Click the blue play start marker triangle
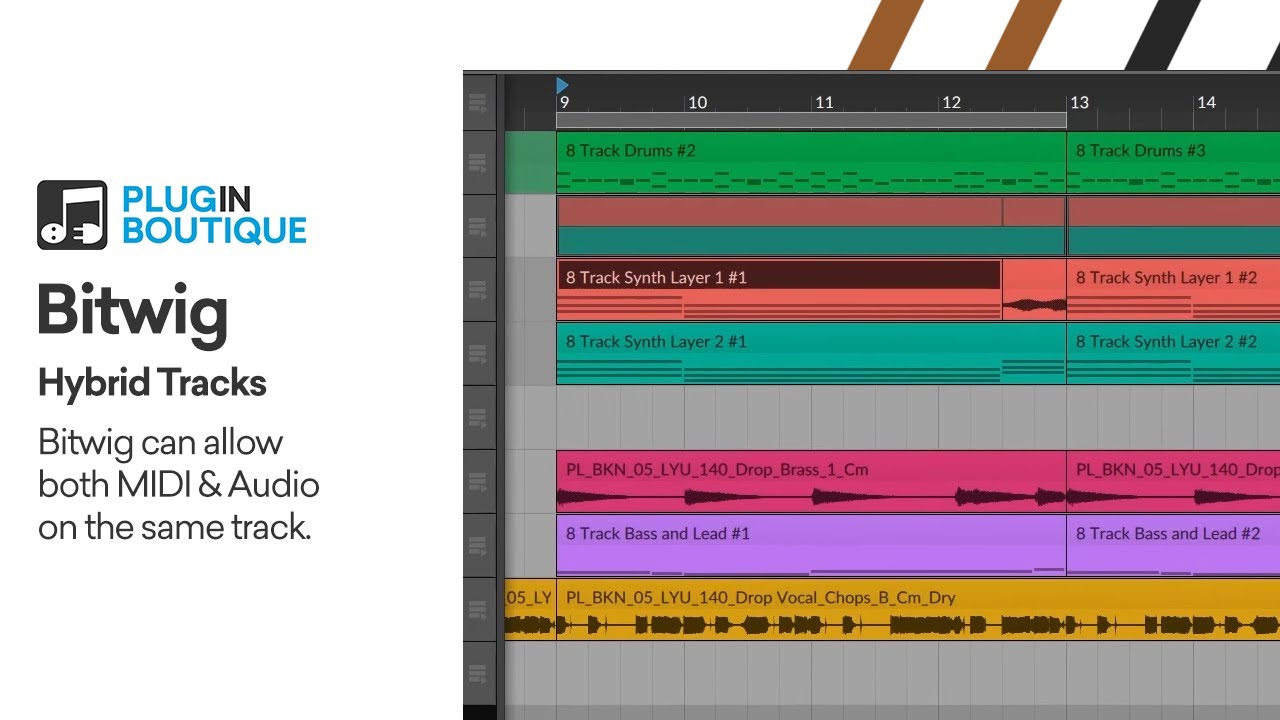Screen dimensions: 1280x720 tap(562, 86)
